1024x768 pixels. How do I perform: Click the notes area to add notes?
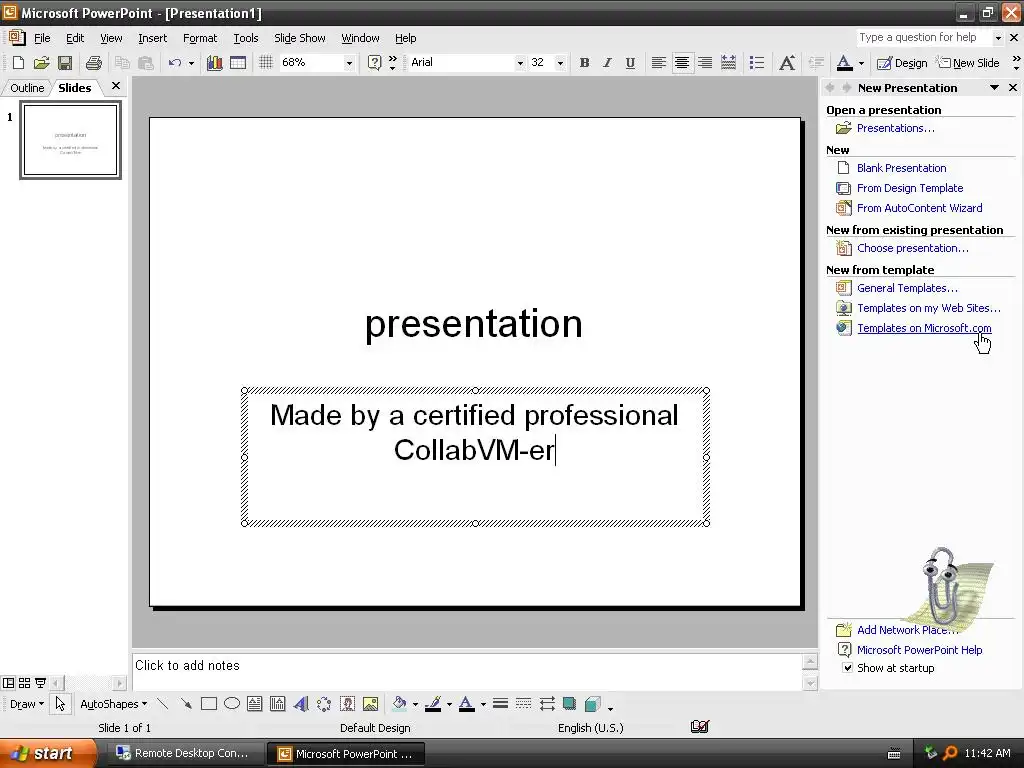[x=466, y=671]
